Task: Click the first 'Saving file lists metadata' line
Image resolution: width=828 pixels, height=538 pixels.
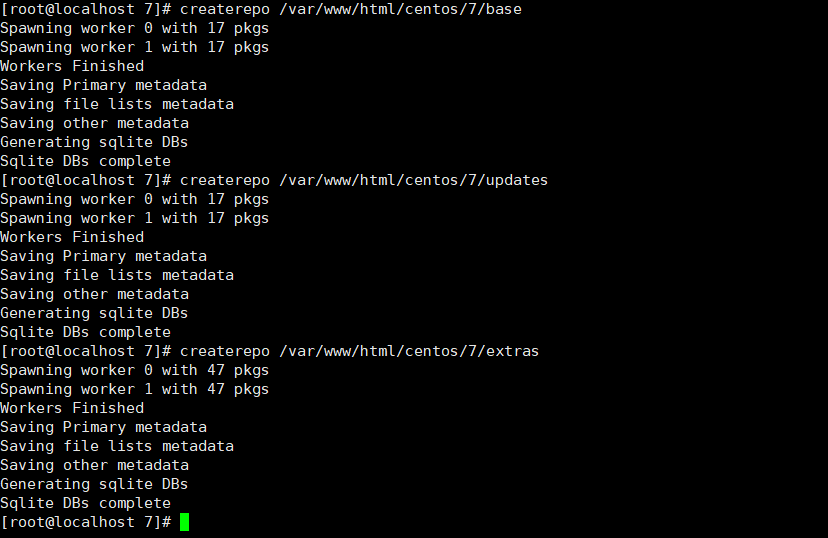Action: click(117, 105)
